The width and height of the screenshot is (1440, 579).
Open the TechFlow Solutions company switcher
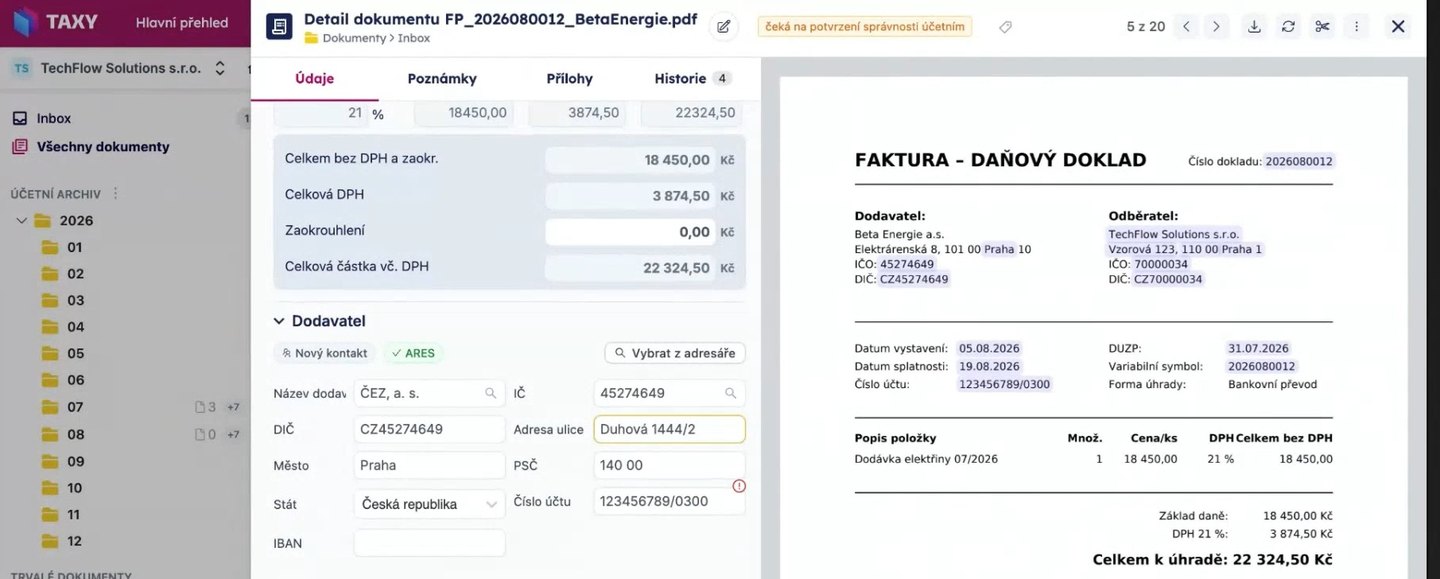(120, 68)
